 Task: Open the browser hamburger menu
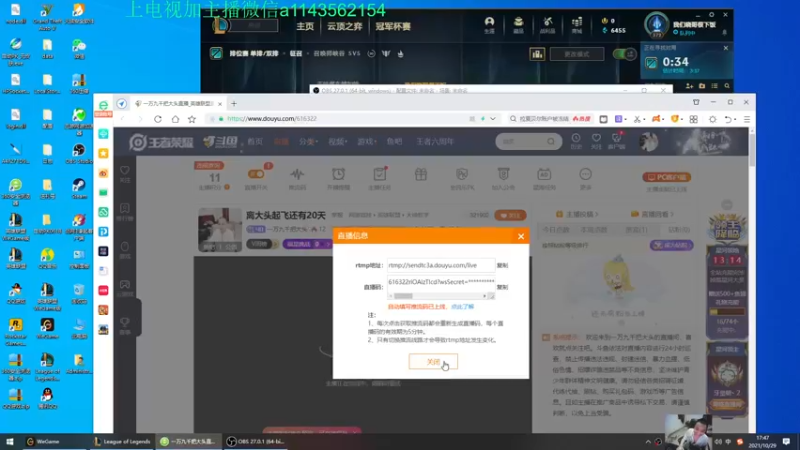click(746, 119)
